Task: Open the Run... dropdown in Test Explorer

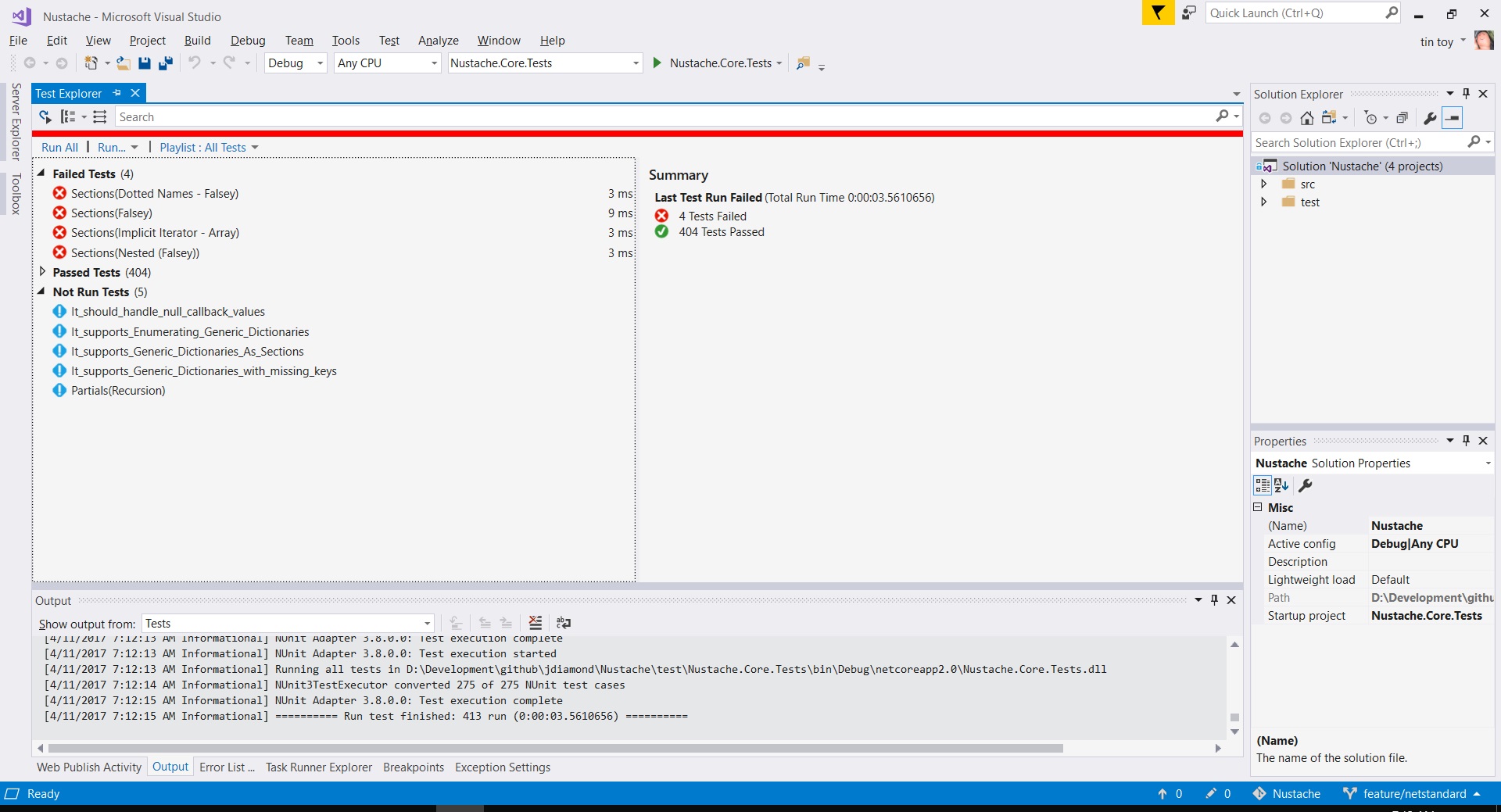Action: (117, 148)
